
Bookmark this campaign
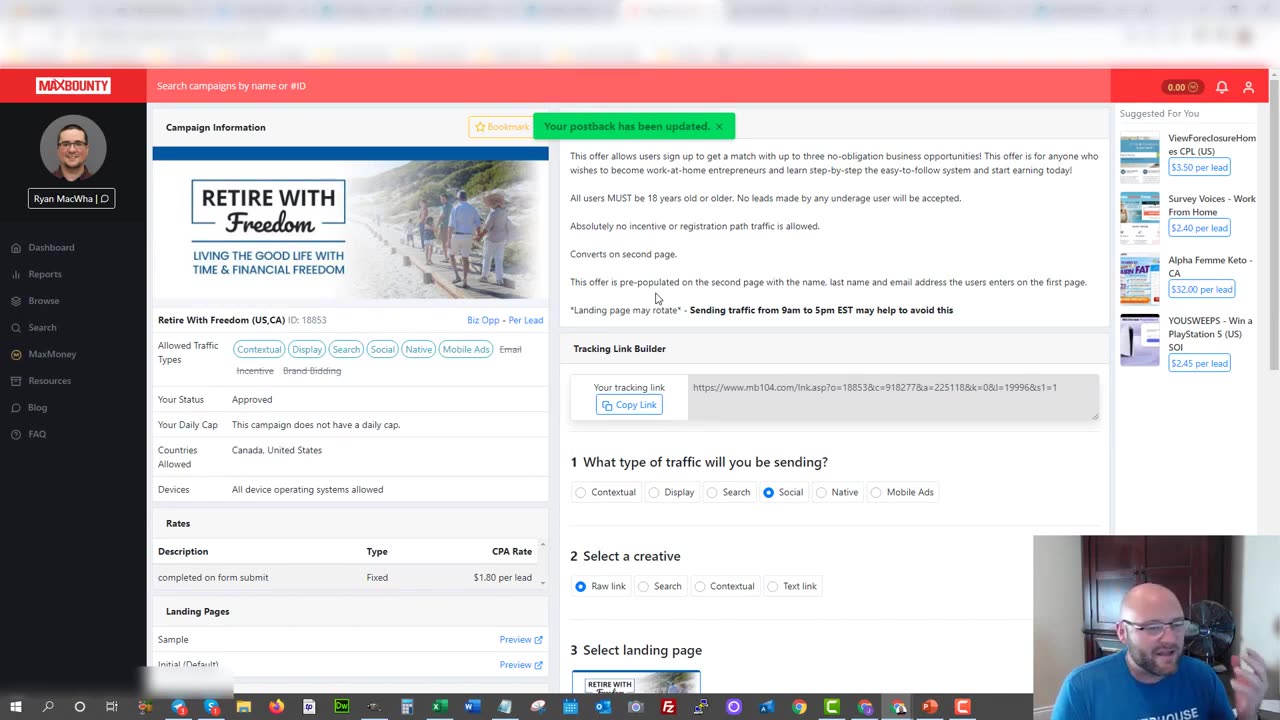coord(501,127)
